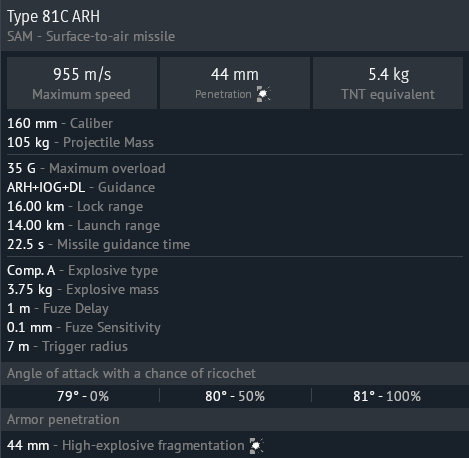Click the SAM - Surface-to-air missile subtitle
469x458 pixels.
91,36
